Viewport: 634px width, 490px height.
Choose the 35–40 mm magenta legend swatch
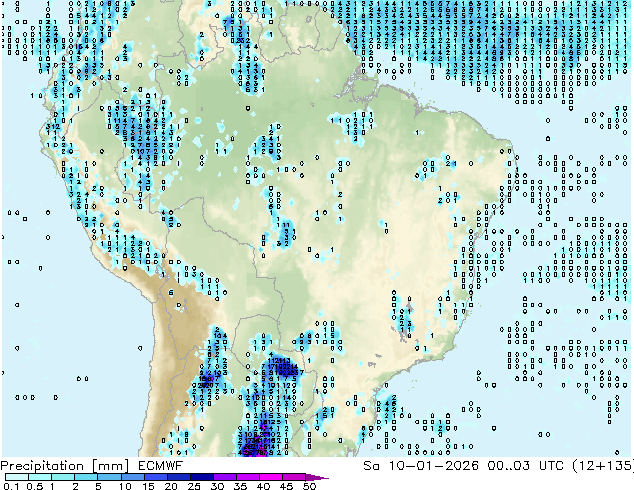pos(247,477)
